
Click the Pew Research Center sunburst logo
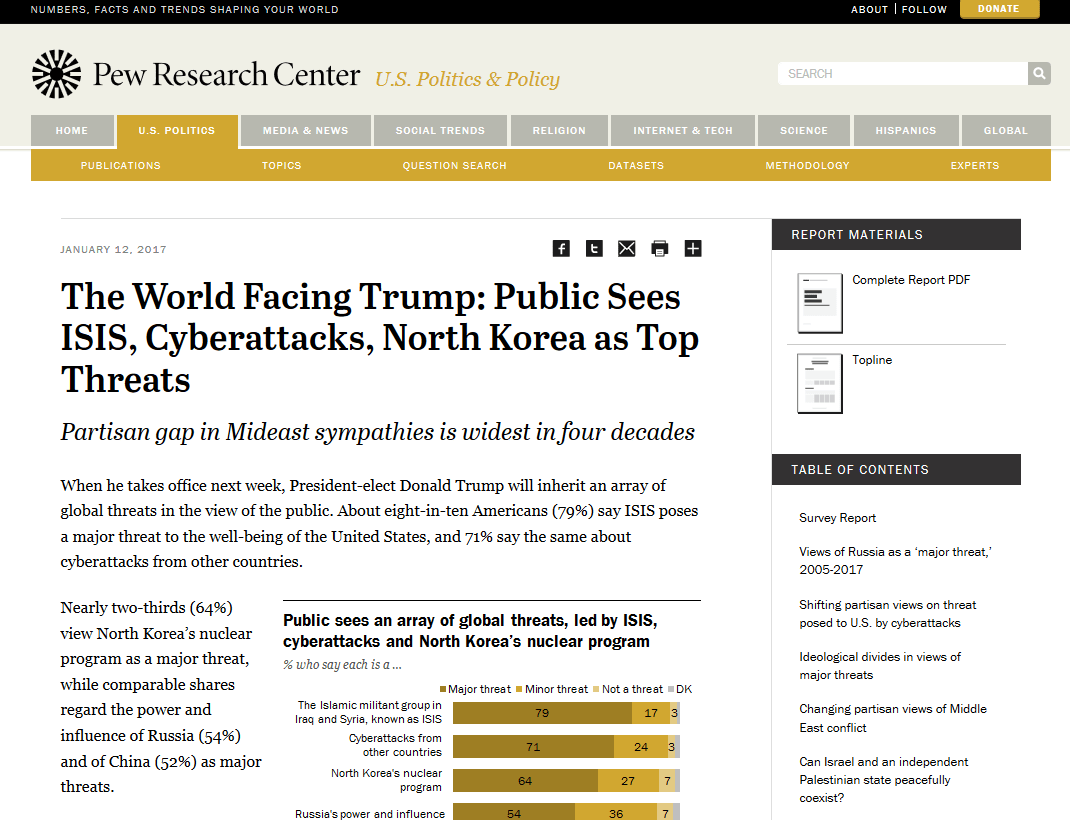[x=56, y=74]
